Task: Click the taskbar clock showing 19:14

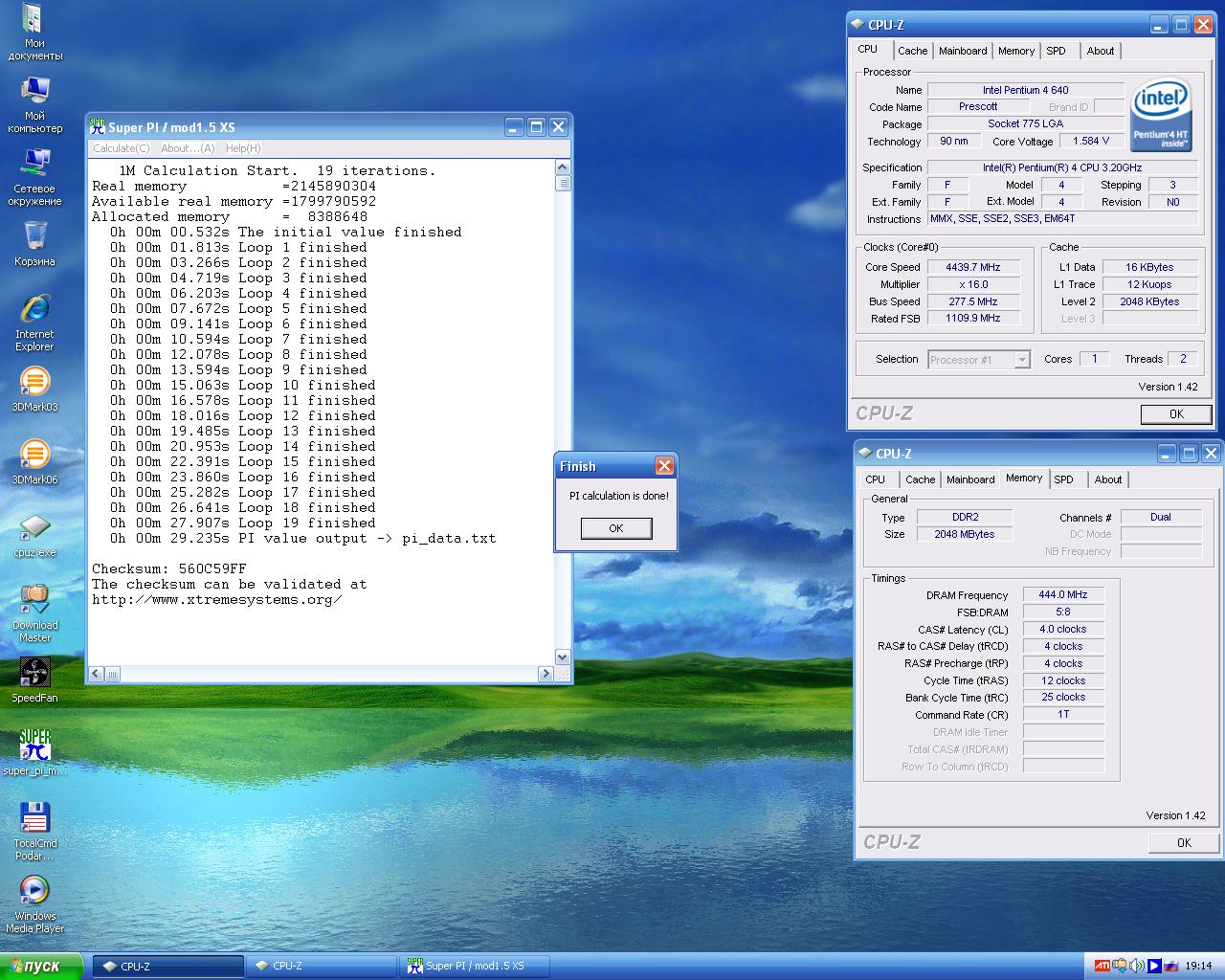Action: point(1198,967)
